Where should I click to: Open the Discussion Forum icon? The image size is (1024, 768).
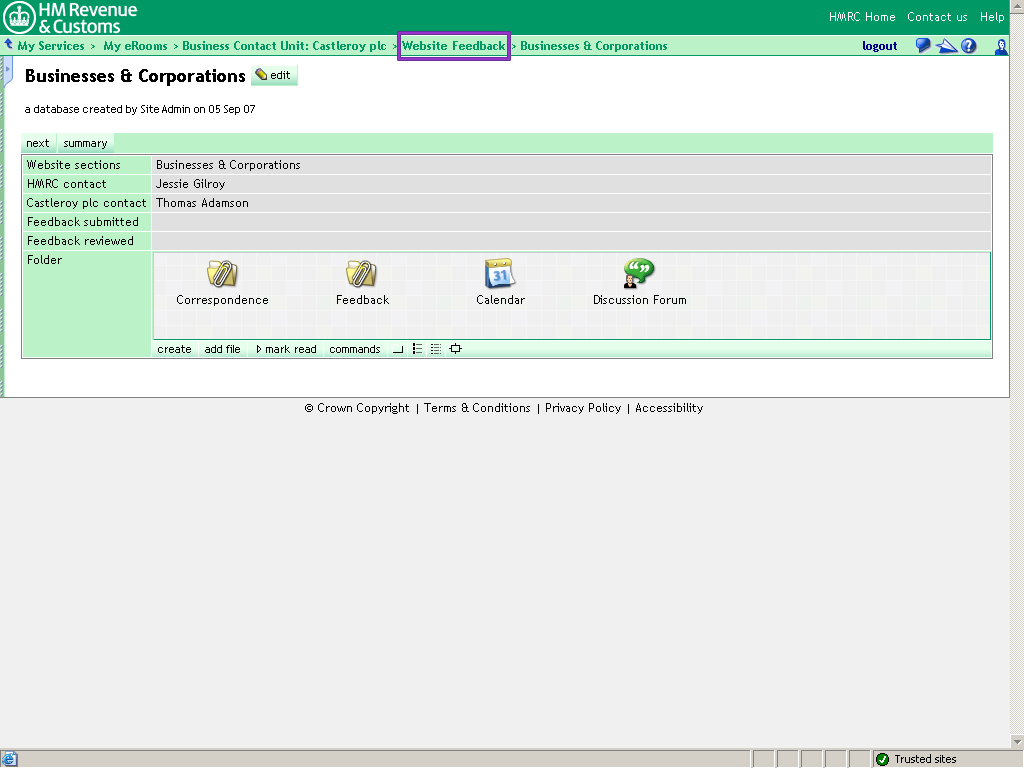(638, 273)
